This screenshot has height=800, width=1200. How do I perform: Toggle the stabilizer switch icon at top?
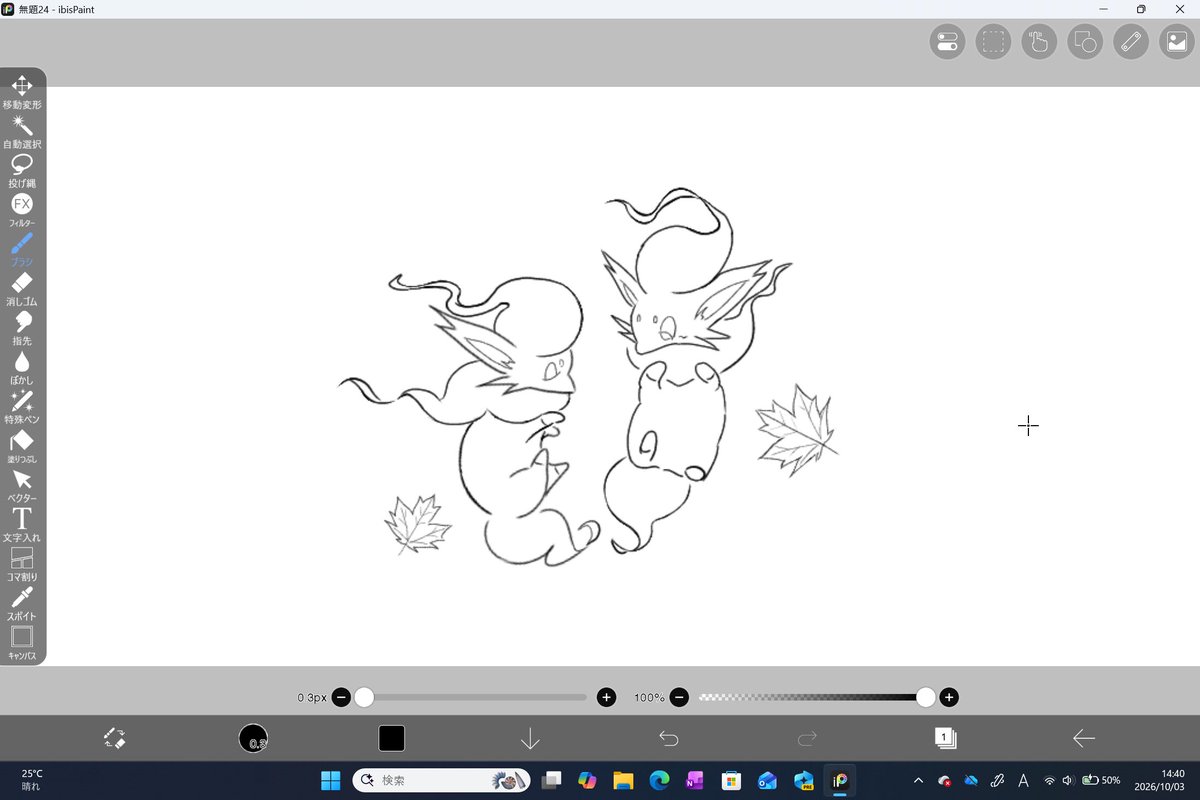coord(947,42)
